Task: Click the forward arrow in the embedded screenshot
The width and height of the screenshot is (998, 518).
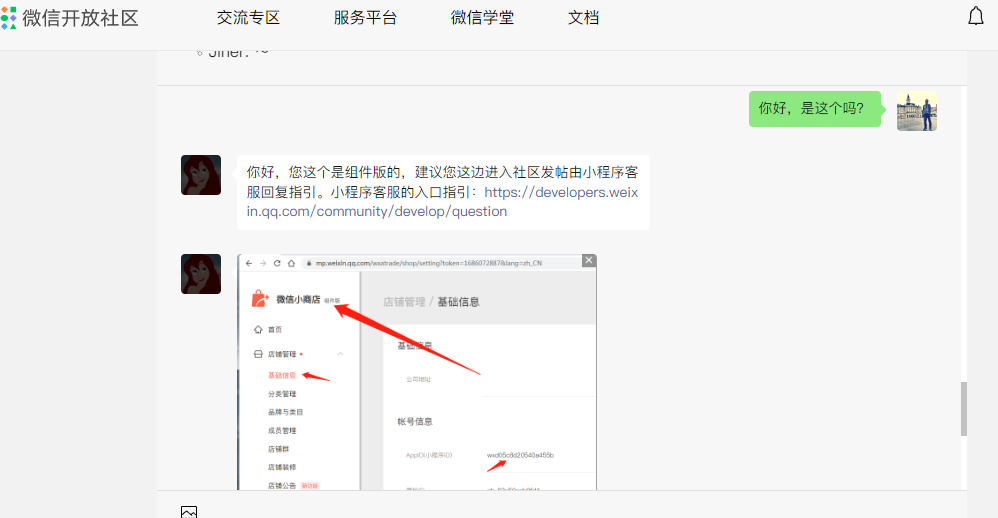Action: (x=263, y=263)
